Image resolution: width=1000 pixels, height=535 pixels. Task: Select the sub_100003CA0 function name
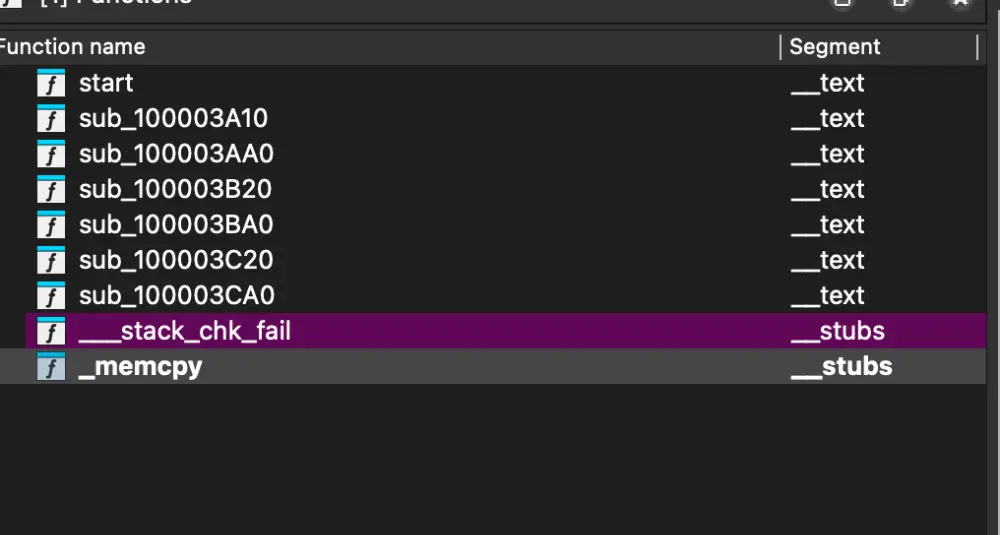tap(176, 296)
